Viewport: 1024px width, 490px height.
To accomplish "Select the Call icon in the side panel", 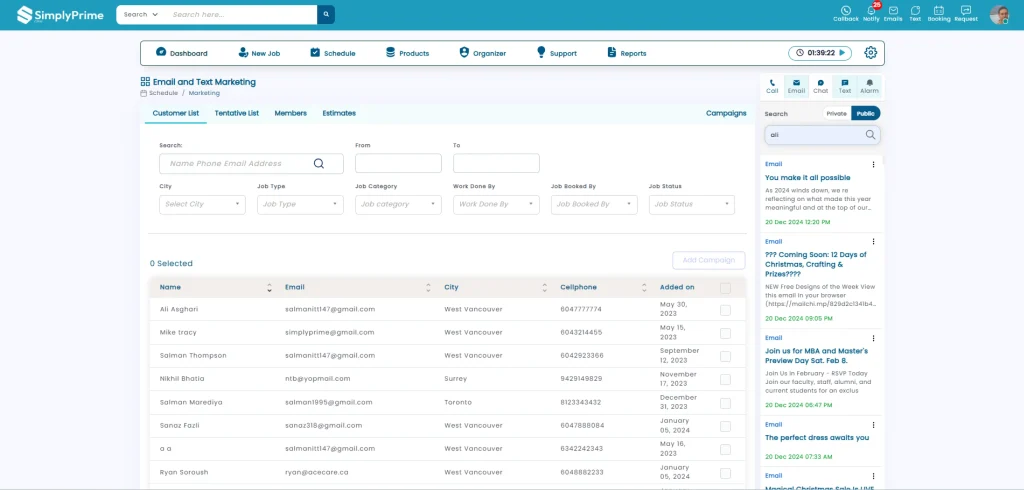I will point(772,86).
